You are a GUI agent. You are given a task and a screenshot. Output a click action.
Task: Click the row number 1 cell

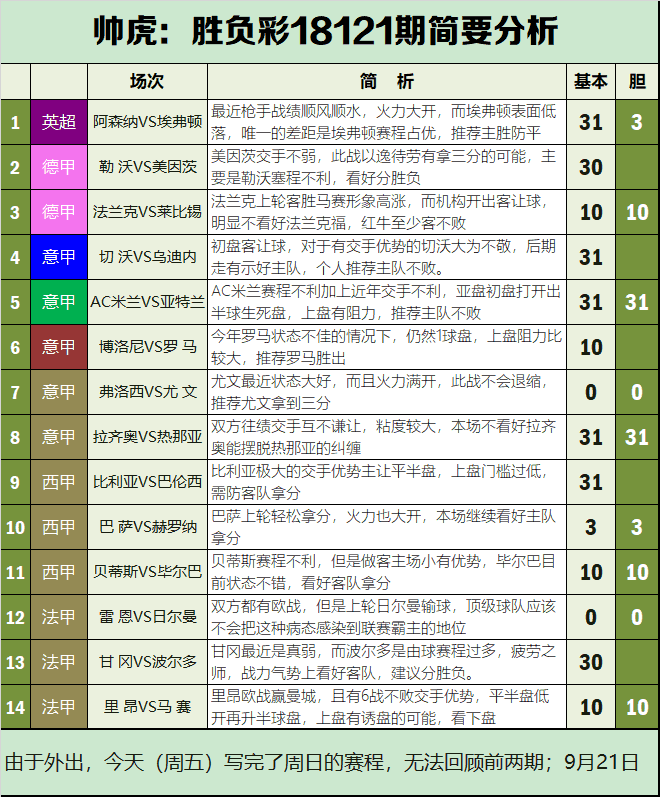(x=15, y=122)
